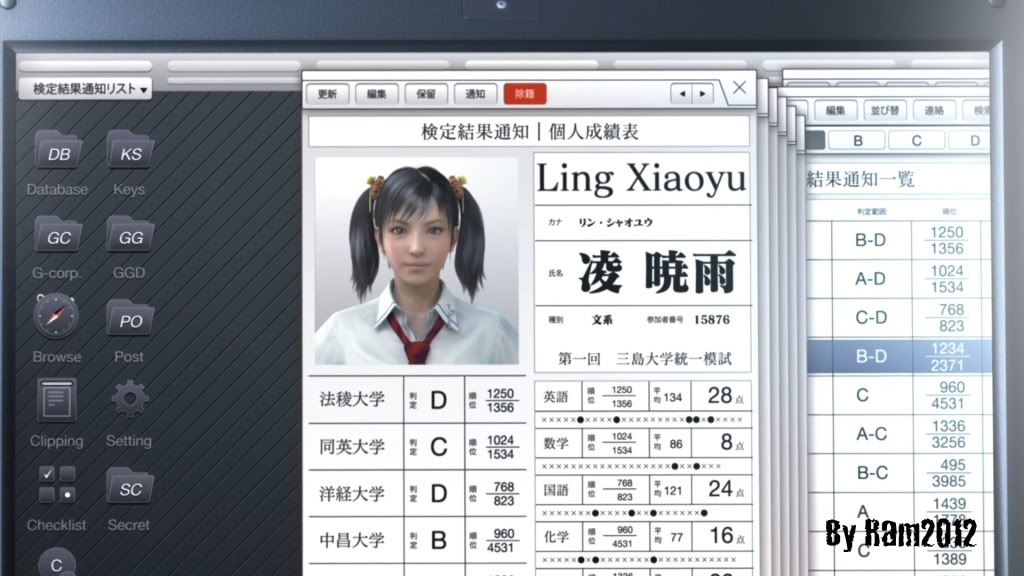Click 並び替 in the 結果通知一覧 window

tap(885, 110)
